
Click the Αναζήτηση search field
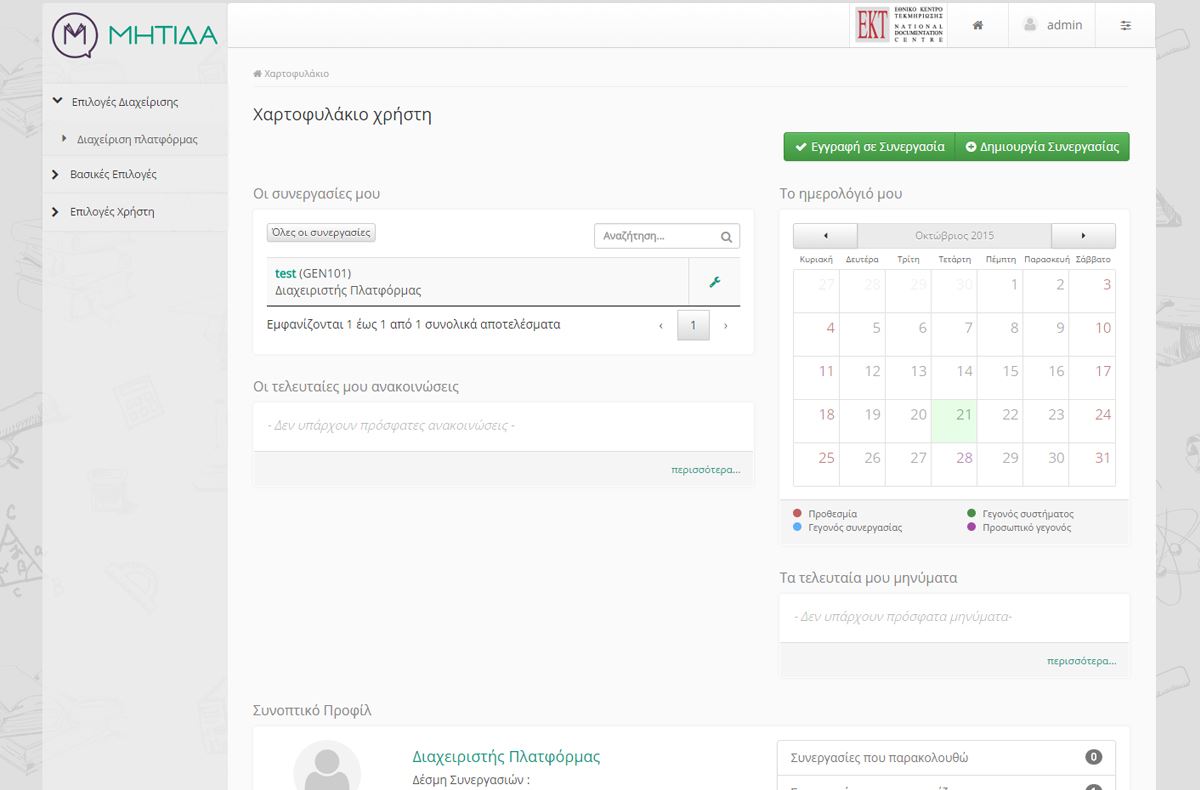coord(656,237)
